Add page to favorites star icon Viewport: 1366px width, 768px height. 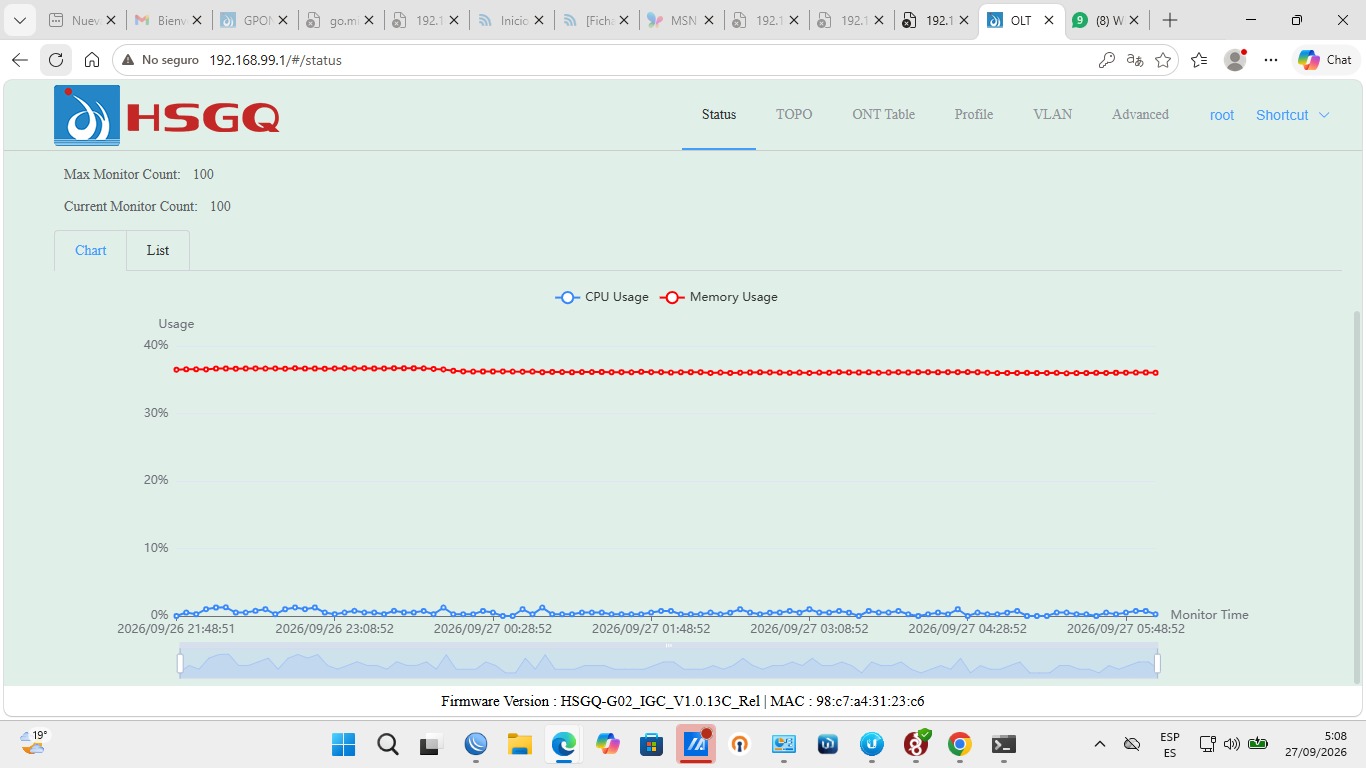1163,60
